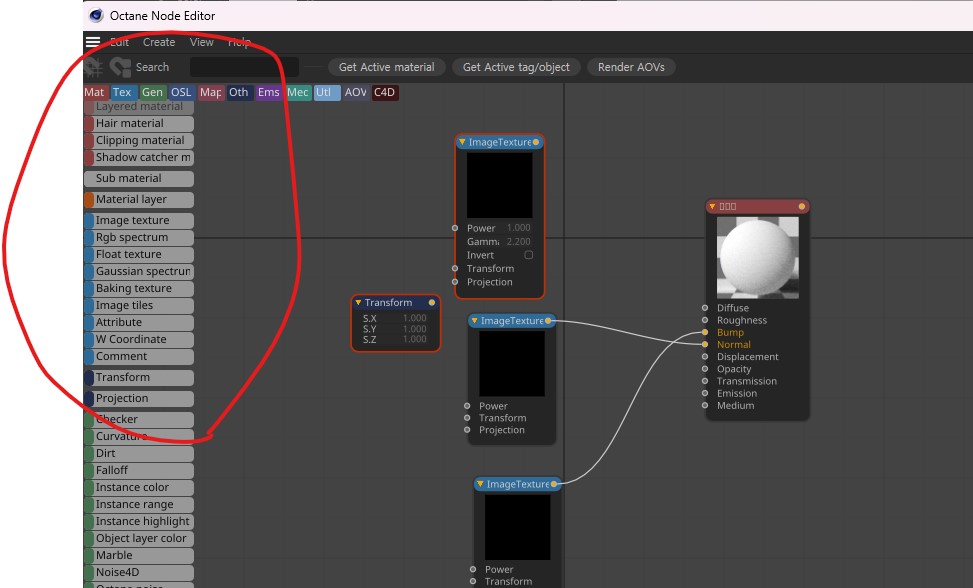
Task: Click the Power value 1.000 on the selected ImageTexture
Action: tap(519, 228)
